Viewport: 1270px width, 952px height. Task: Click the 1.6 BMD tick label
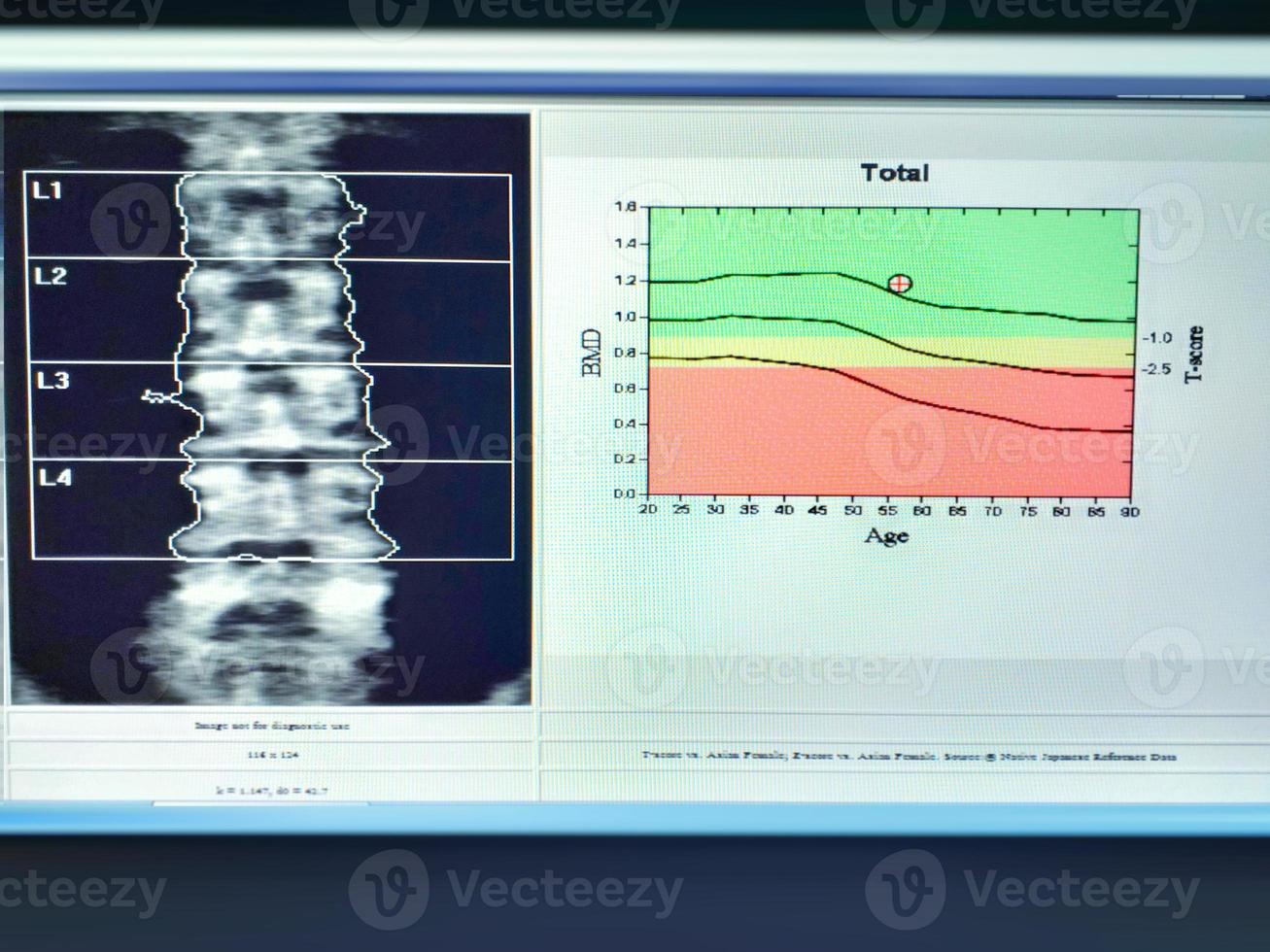click(625, 207)
